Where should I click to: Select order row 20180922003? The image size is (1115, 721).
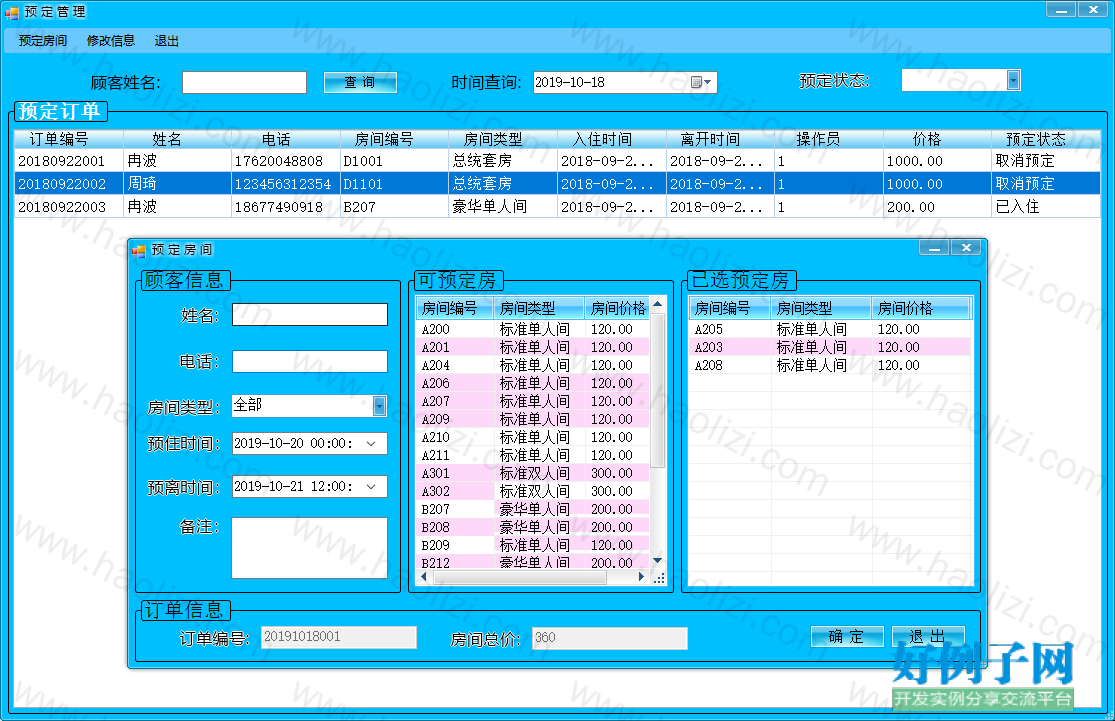[557, 207]
